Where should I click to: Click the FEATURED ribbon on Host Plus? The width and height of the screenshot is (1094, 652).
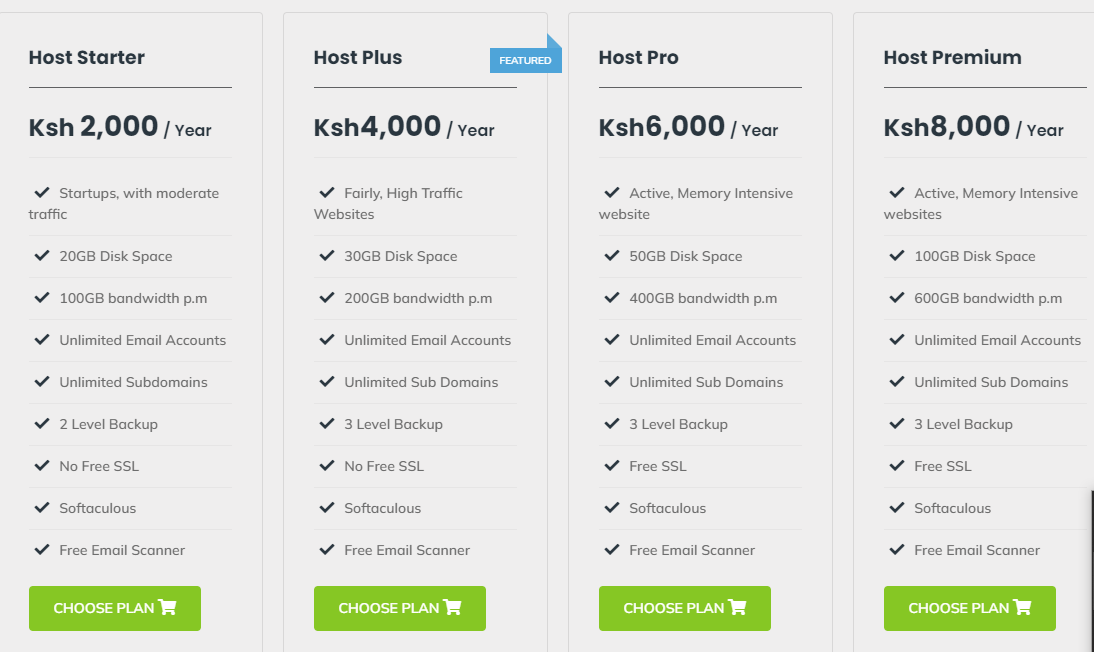pos(525,59)
